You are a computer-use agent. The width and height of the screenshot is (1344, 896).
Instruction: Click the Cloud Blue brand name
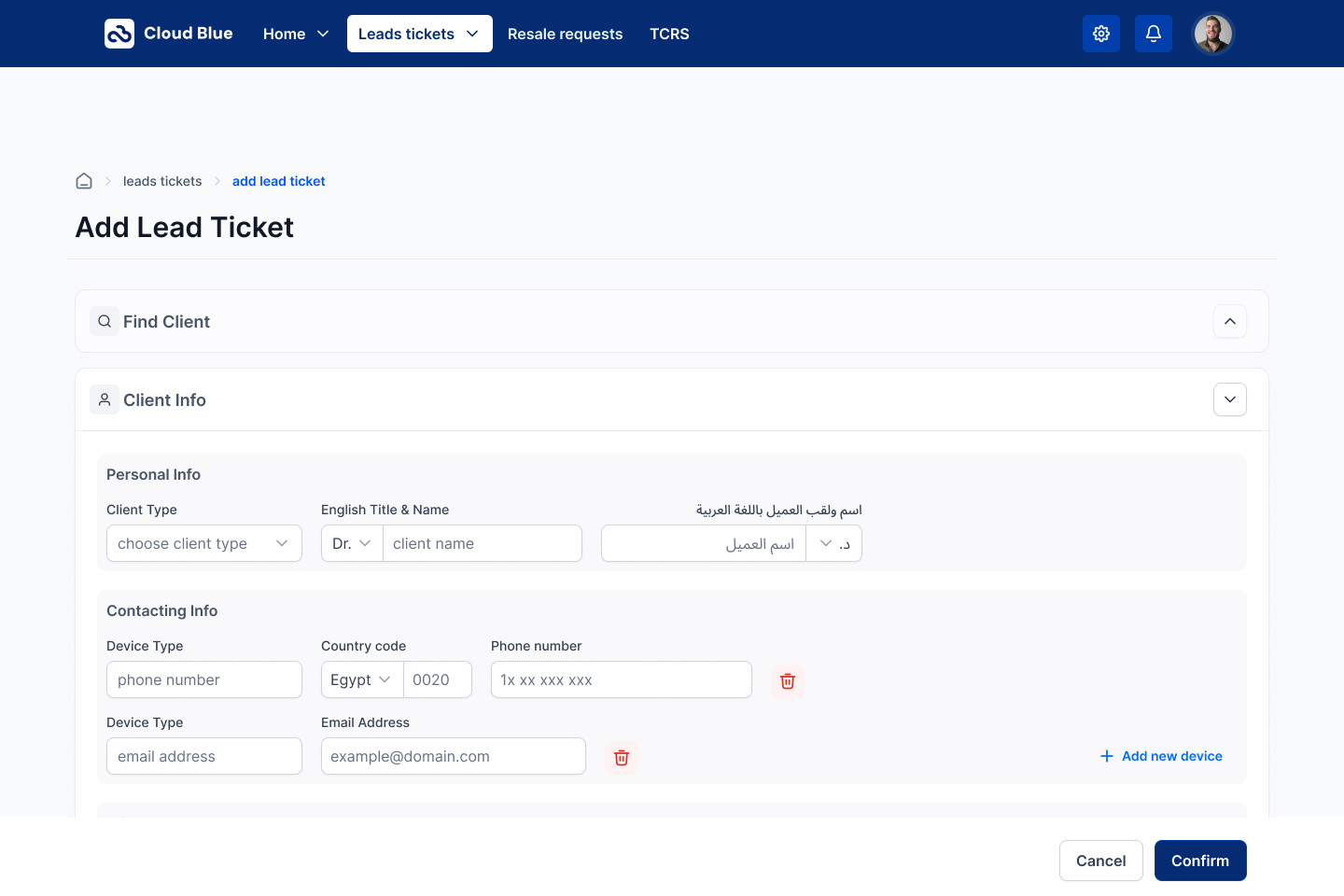[x=189, y=34]
